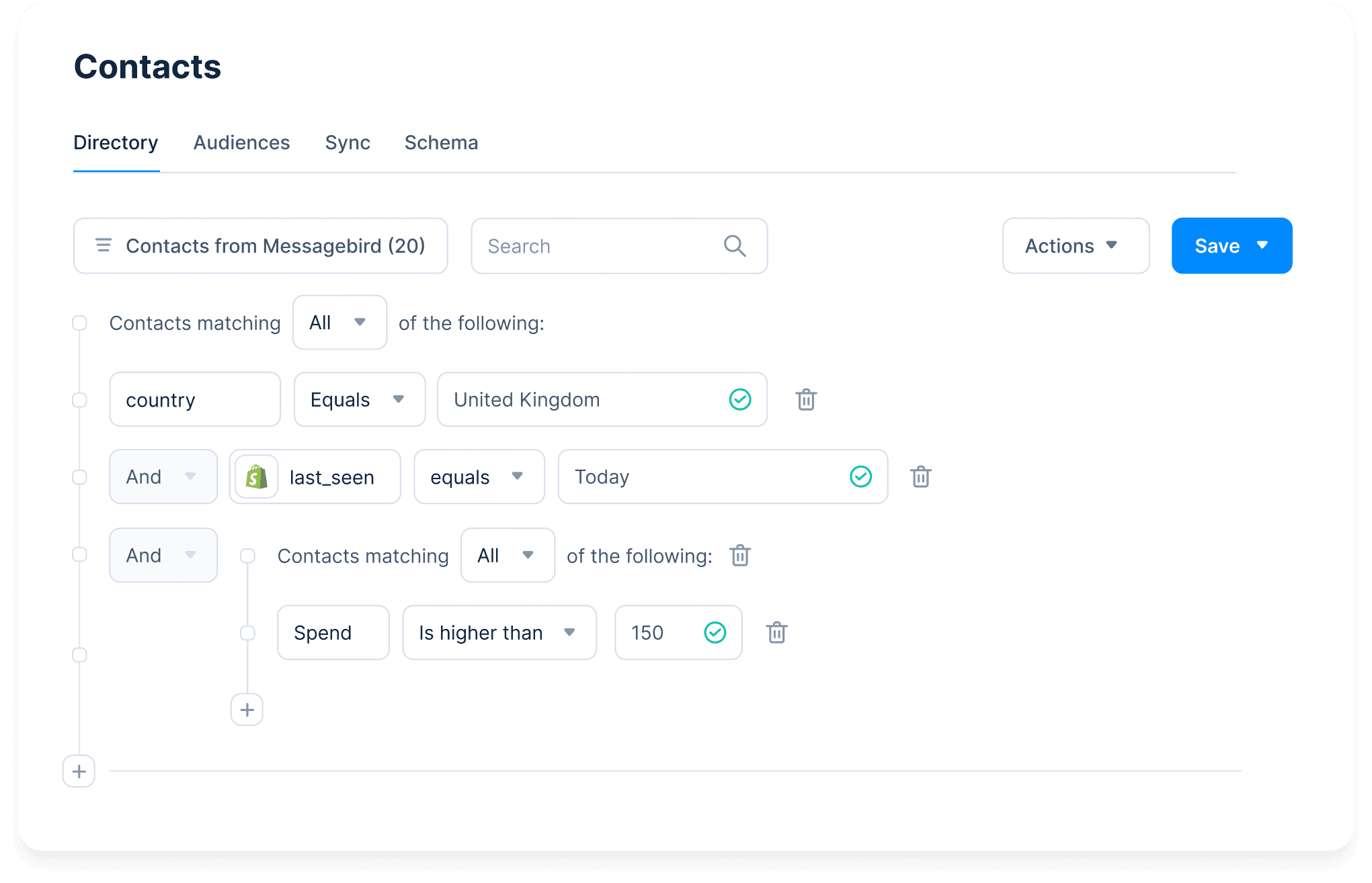Open top Contacts matching All dropdown
The image size is (1372, 883).
[x=339, y=323]
